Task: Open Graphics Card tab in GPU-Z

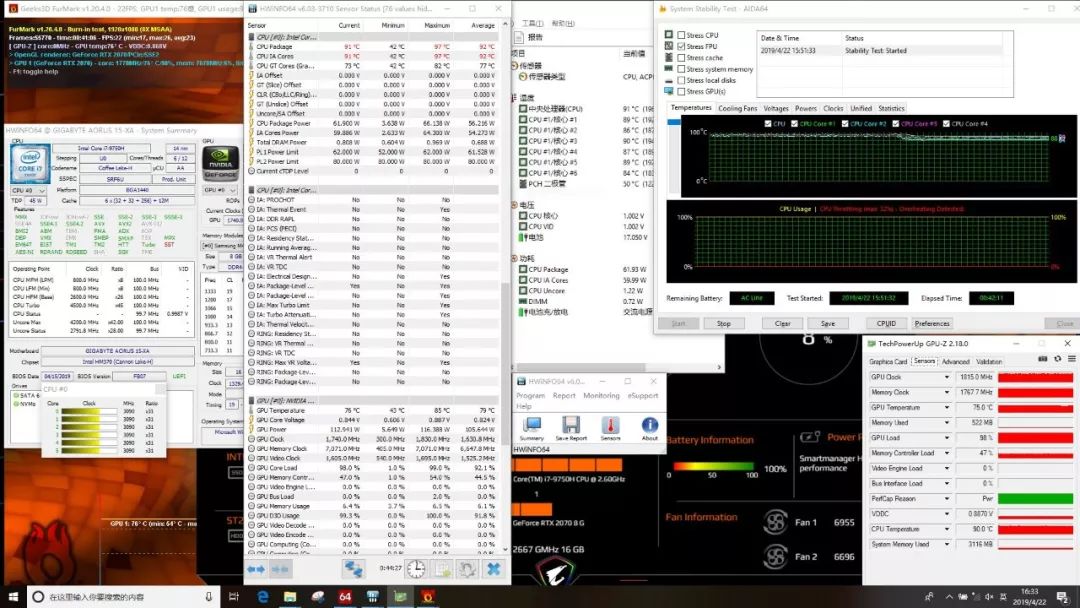Action: [x=888, y=361]
